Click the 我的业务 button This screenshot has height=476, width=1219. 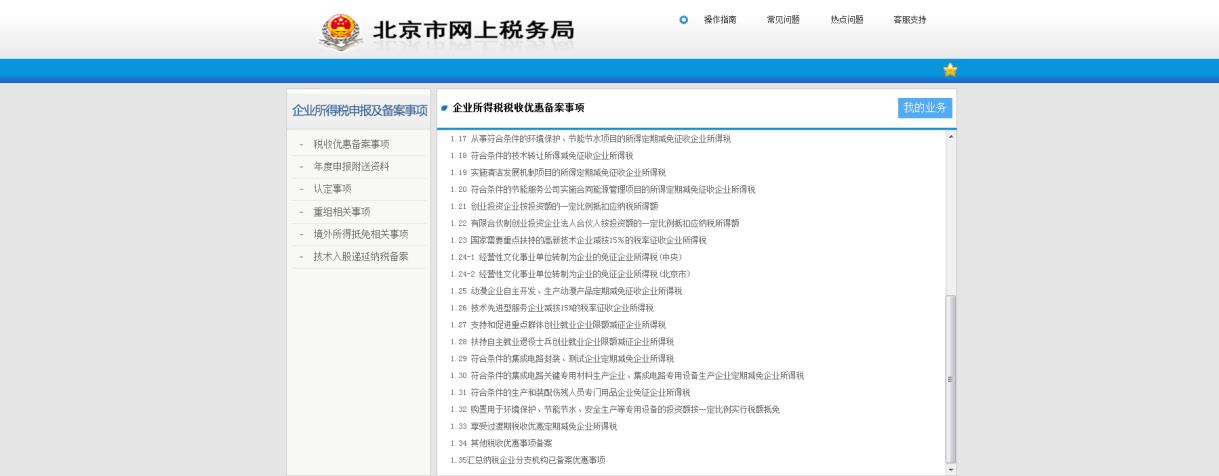[925, 108]
